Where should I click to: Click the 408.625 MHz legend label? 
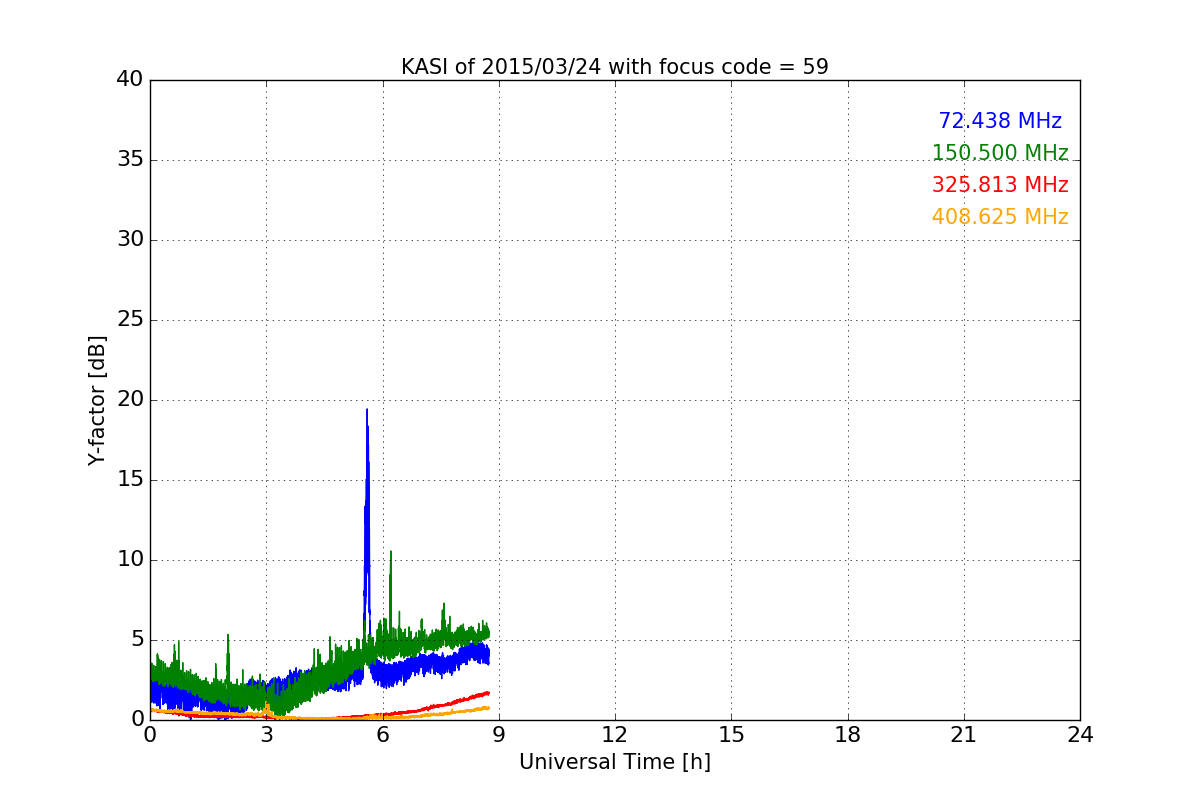click(1000, 217)
